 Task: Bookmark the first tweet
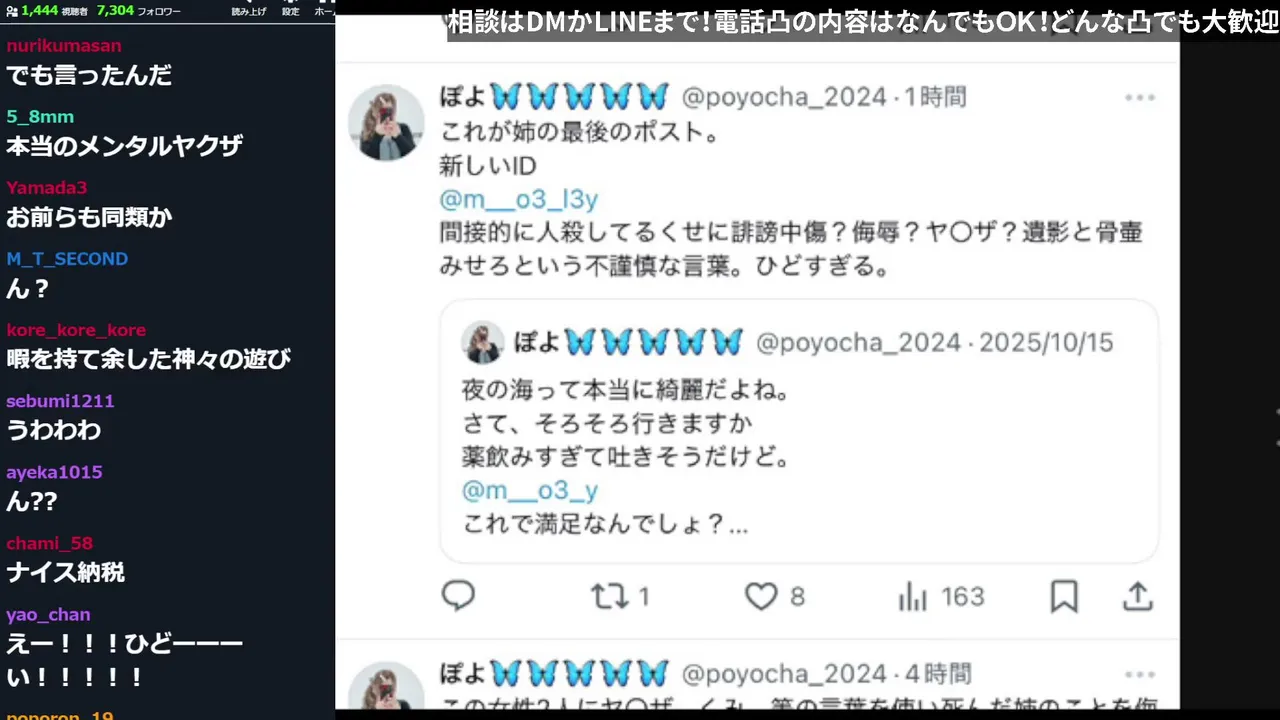[1064, 597]
